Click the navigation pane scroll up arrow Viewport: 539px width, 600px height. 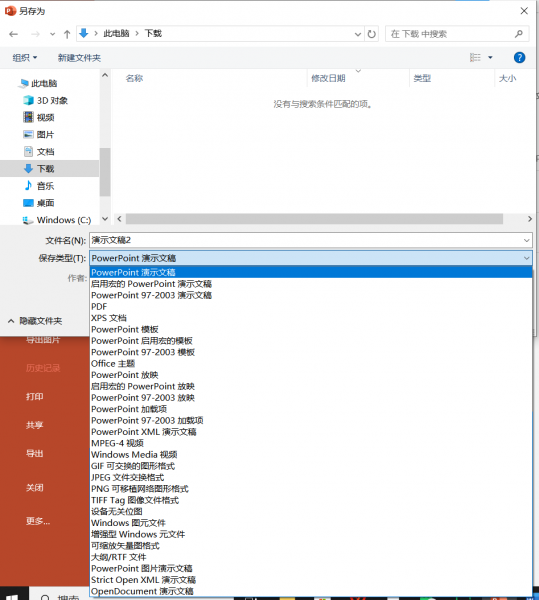coord(105,75)
